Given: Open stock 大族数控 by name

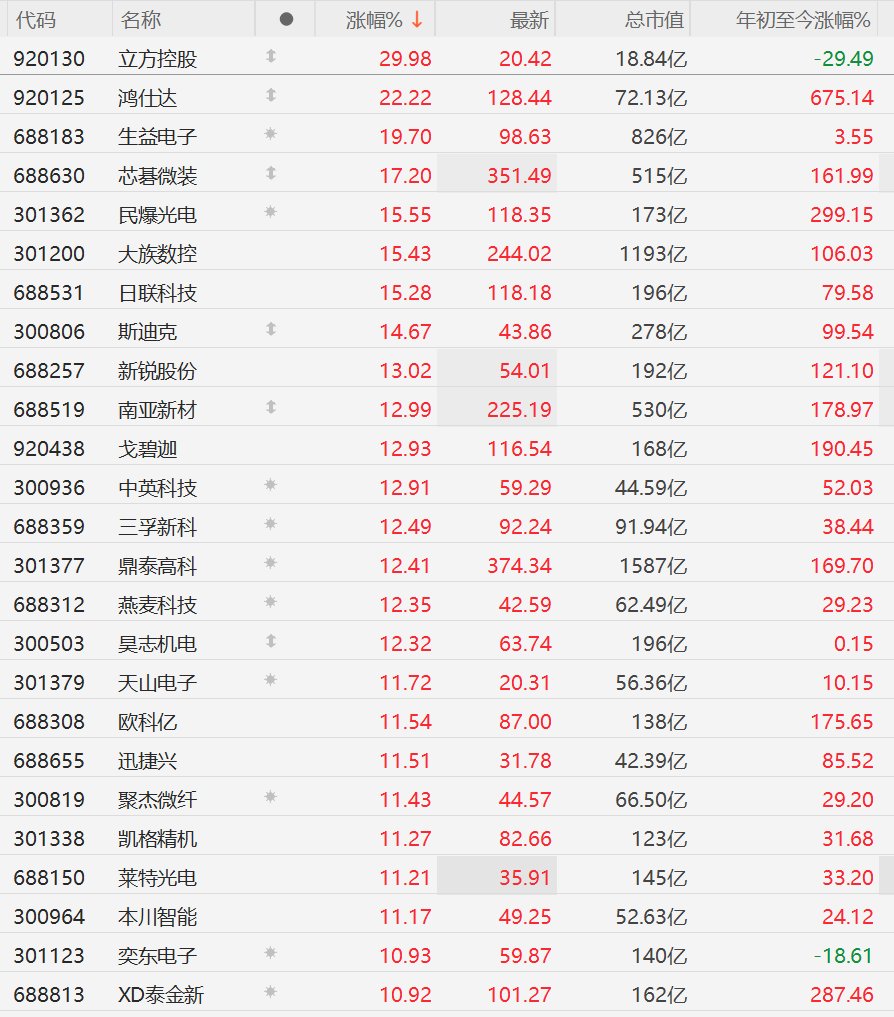Looking at the screenshot, I should click(158, 254).
